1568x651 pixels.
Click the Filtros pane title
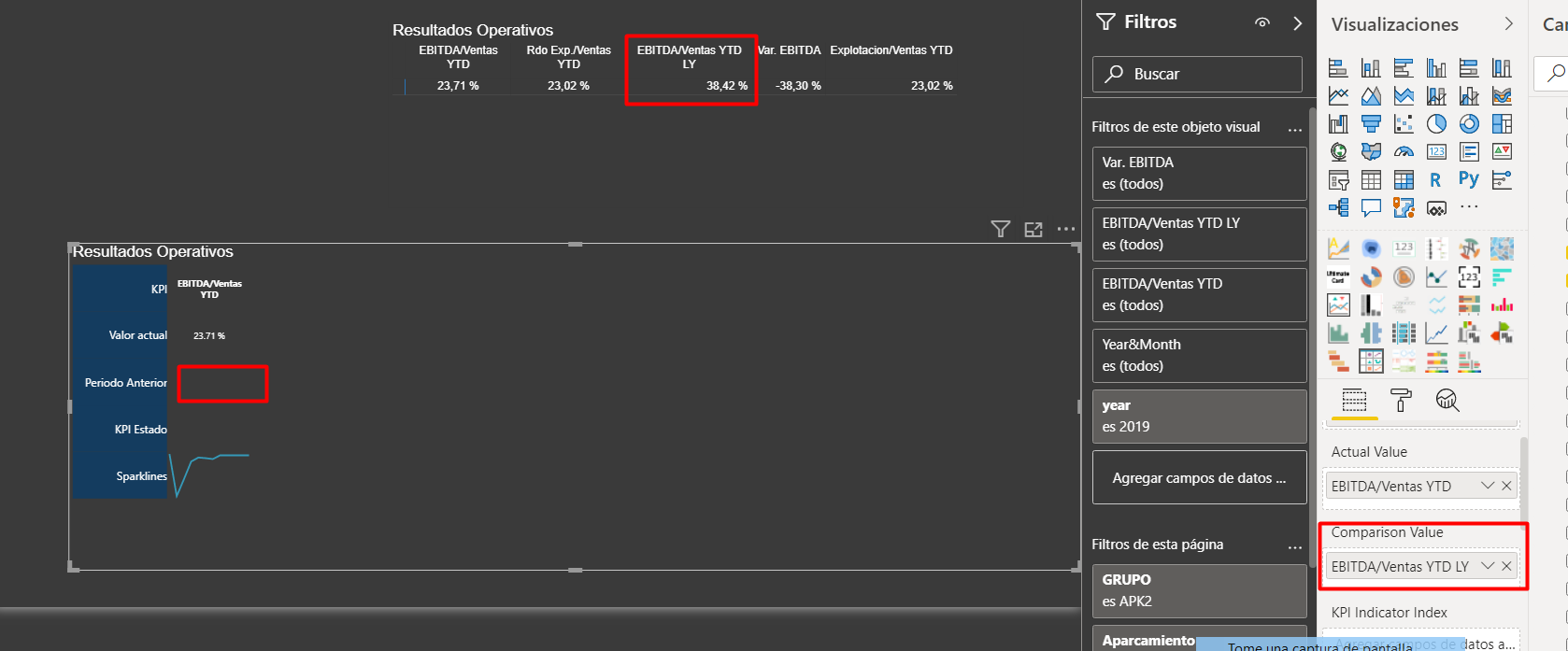[x=1150, y=22]
